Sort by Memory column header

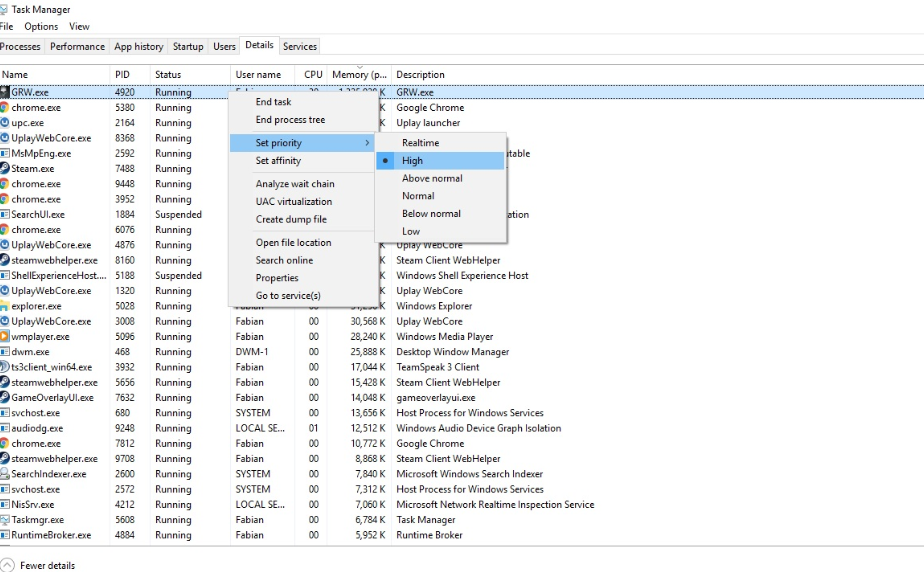pos(358,75)
